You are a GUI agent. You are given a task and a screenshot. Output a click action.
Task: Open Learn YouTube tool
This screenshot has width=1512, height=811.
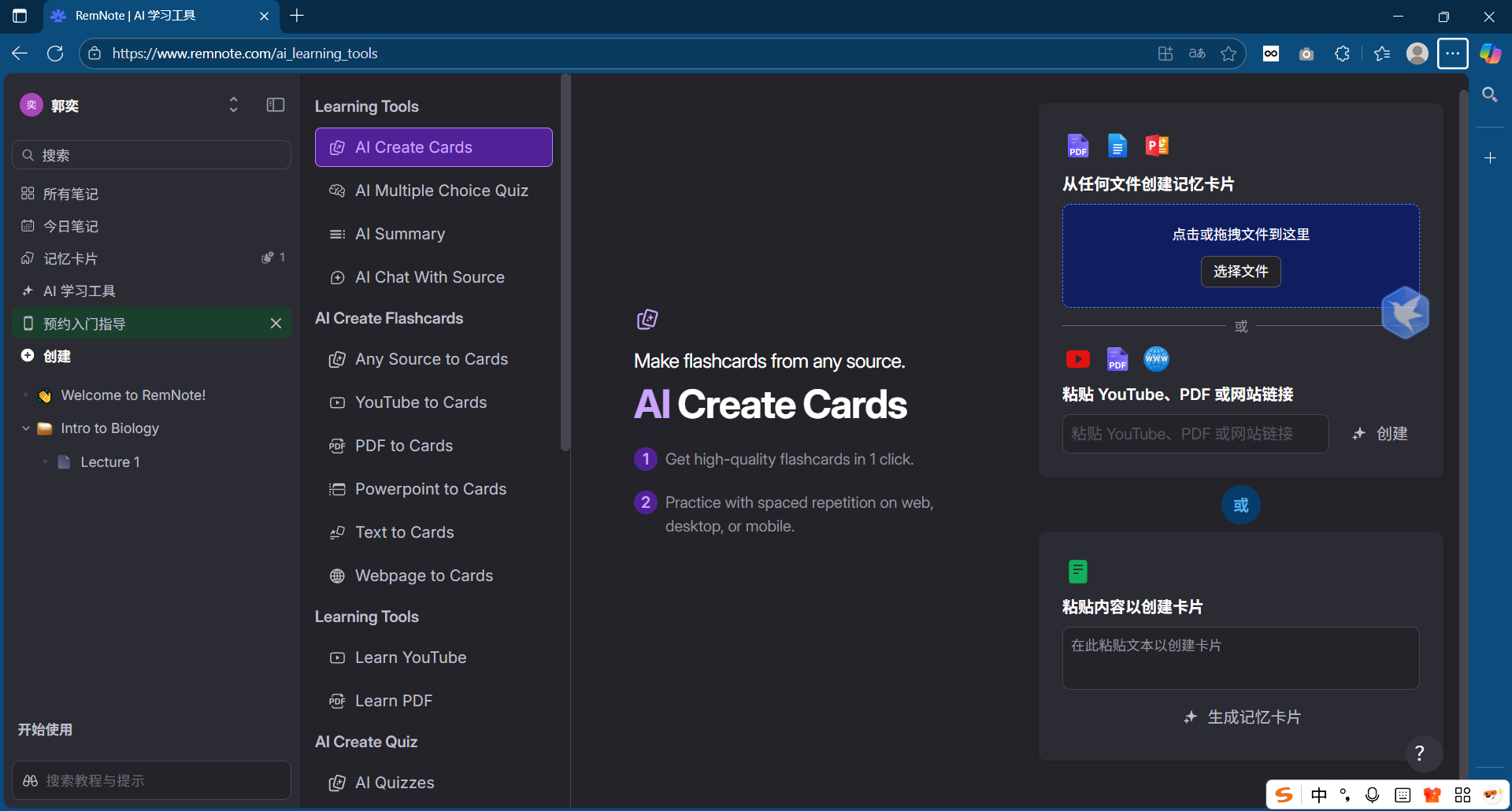(x=433, y=657)
